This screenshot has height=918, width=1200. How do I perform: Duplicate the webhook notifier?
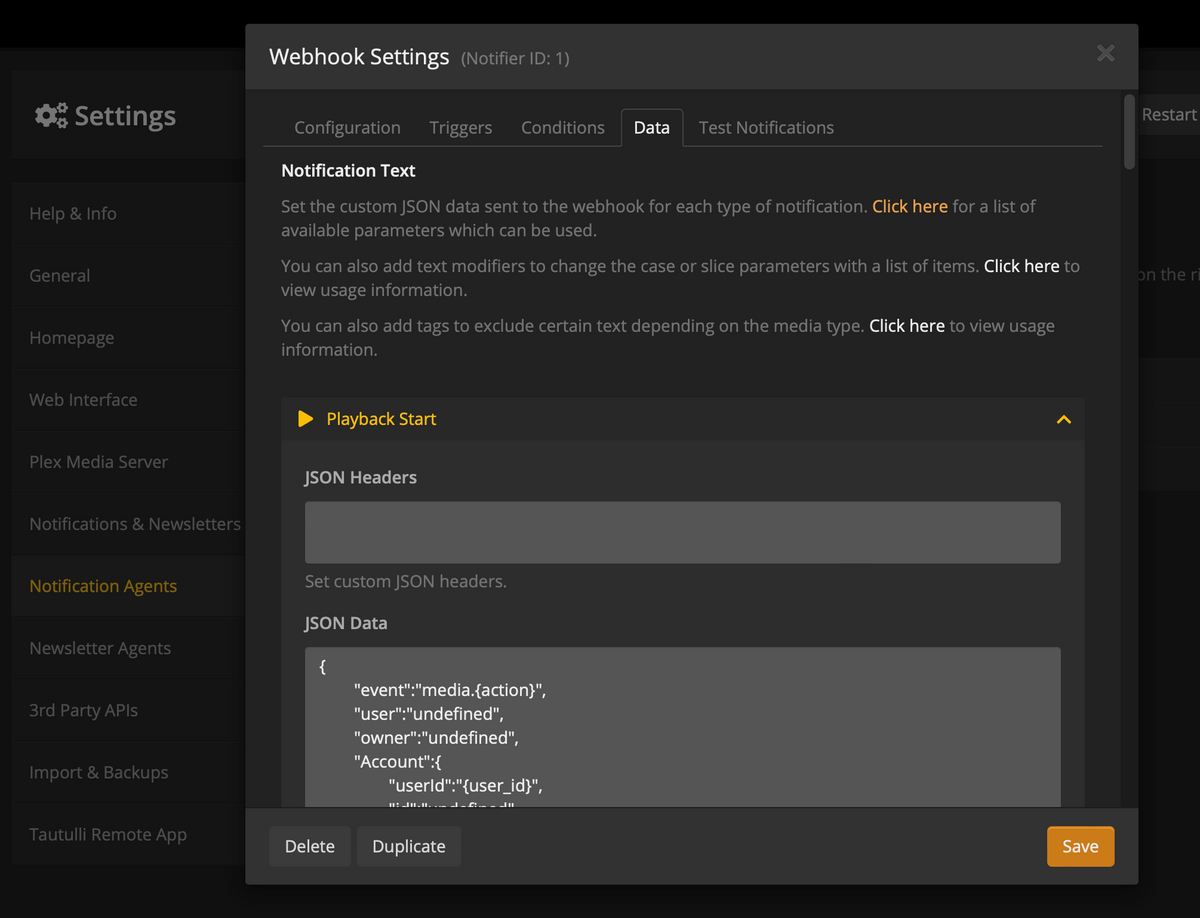[408, 846]
